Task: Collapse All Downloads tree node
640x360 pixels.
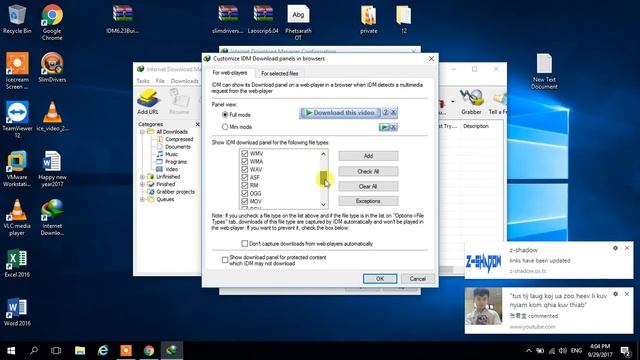Action: pyautogui.click(x=142, y=132)
